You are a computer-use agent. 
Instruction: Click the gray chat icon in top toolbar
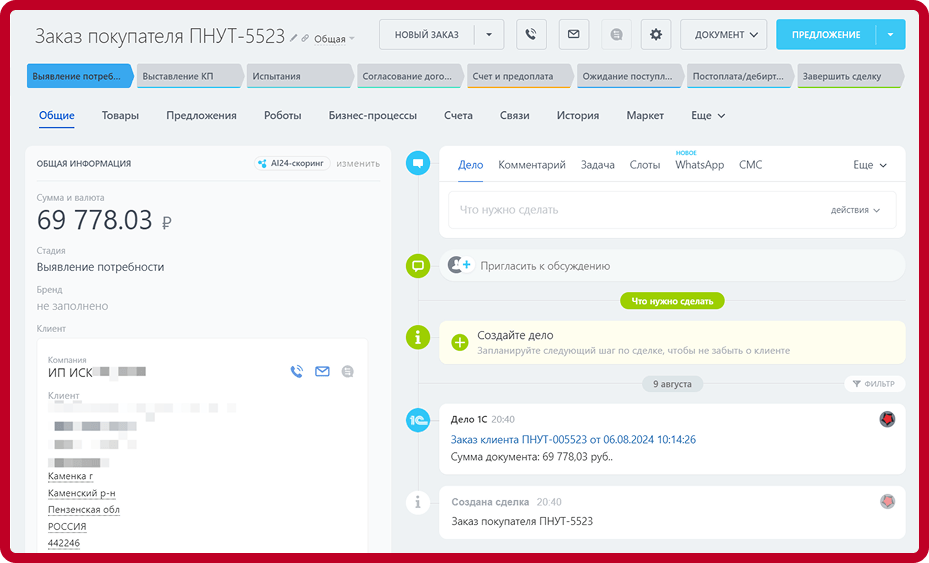pos(616,34)
